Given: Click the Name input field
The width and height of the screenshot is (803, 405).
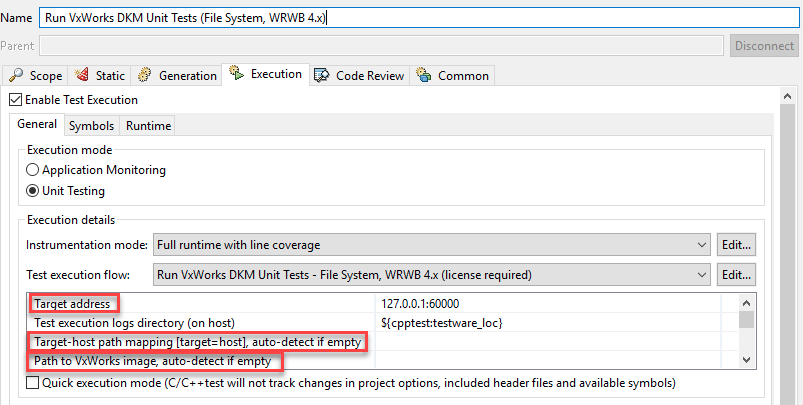Looking at the screenshot, I should pos(419,18).
